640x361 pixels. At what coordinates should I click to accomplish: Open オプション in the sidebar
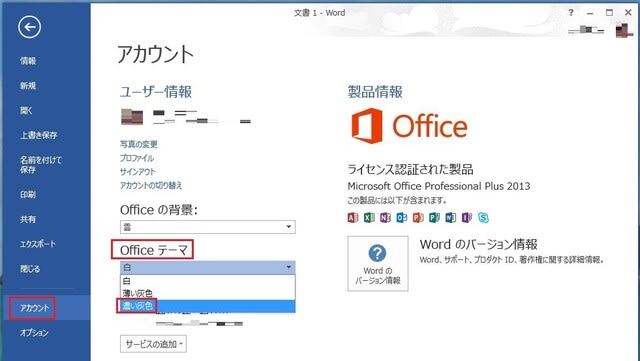coord(34,333)
